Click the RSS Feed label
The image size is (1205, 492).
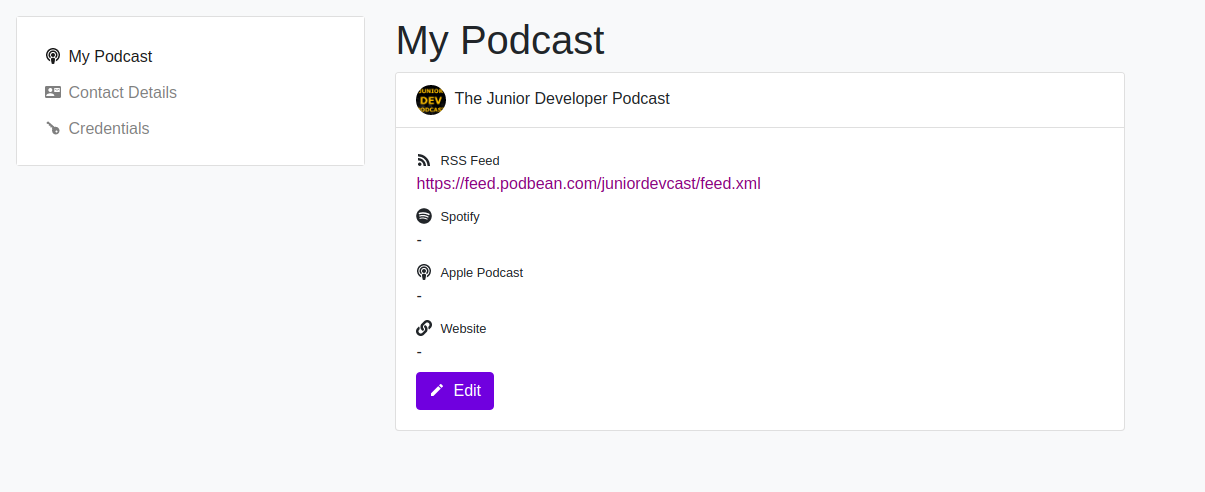470,160
